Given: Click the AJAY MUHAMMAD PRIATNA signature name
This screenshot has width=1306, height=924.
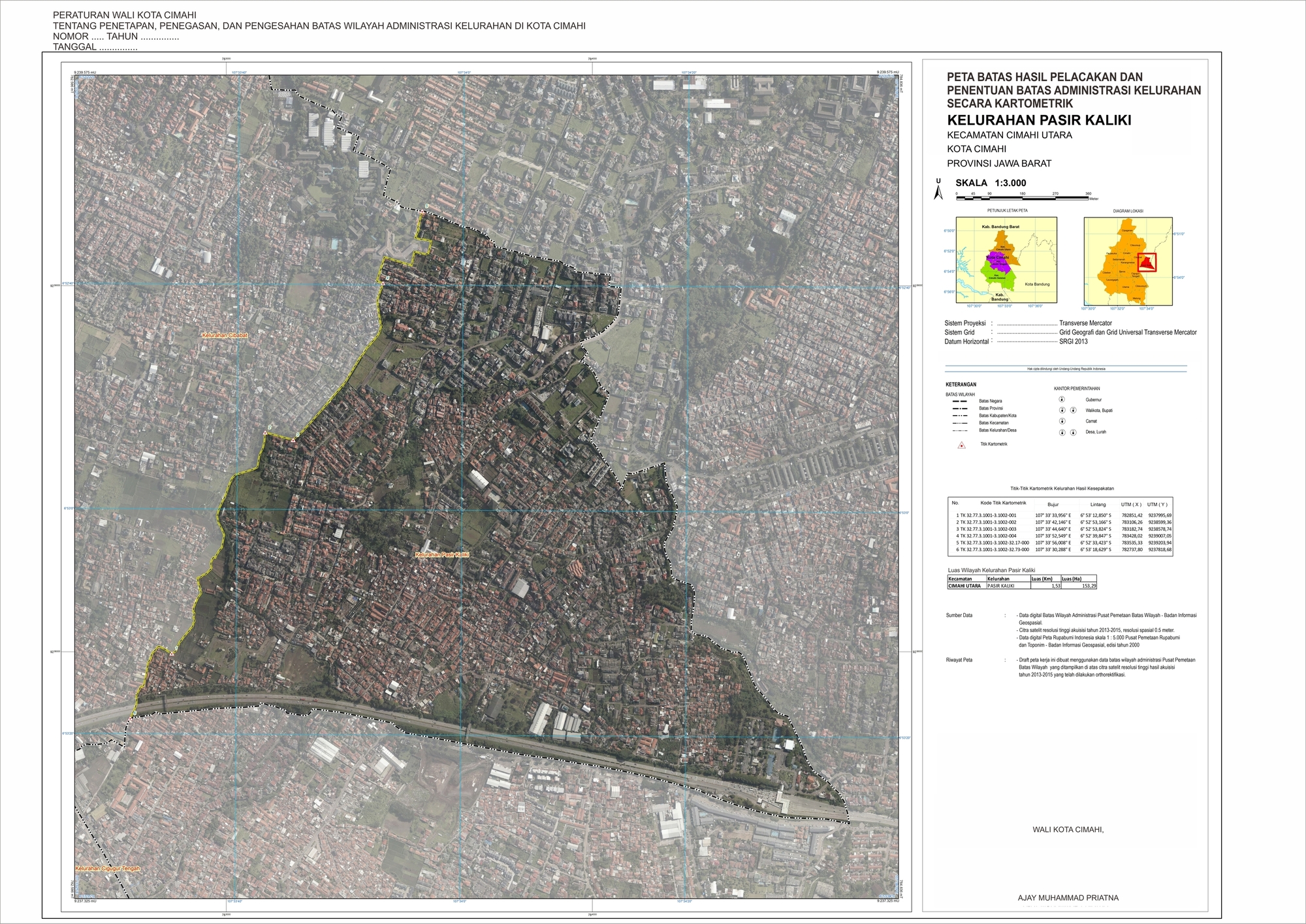Looking at the screenshot, I should click(1068, 898).
